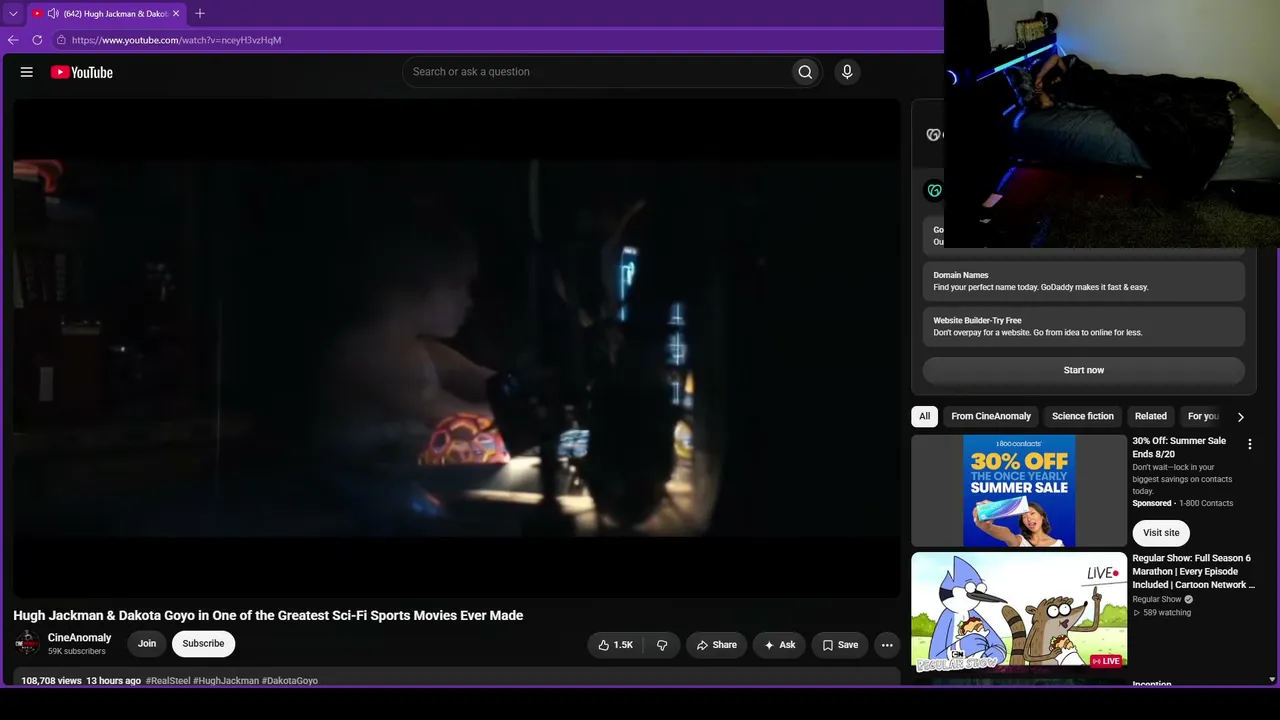This screenshot has height=720, width=1280.
Task: Play the Regular Show live stream thumbnail
Action: coord(1019,612)
